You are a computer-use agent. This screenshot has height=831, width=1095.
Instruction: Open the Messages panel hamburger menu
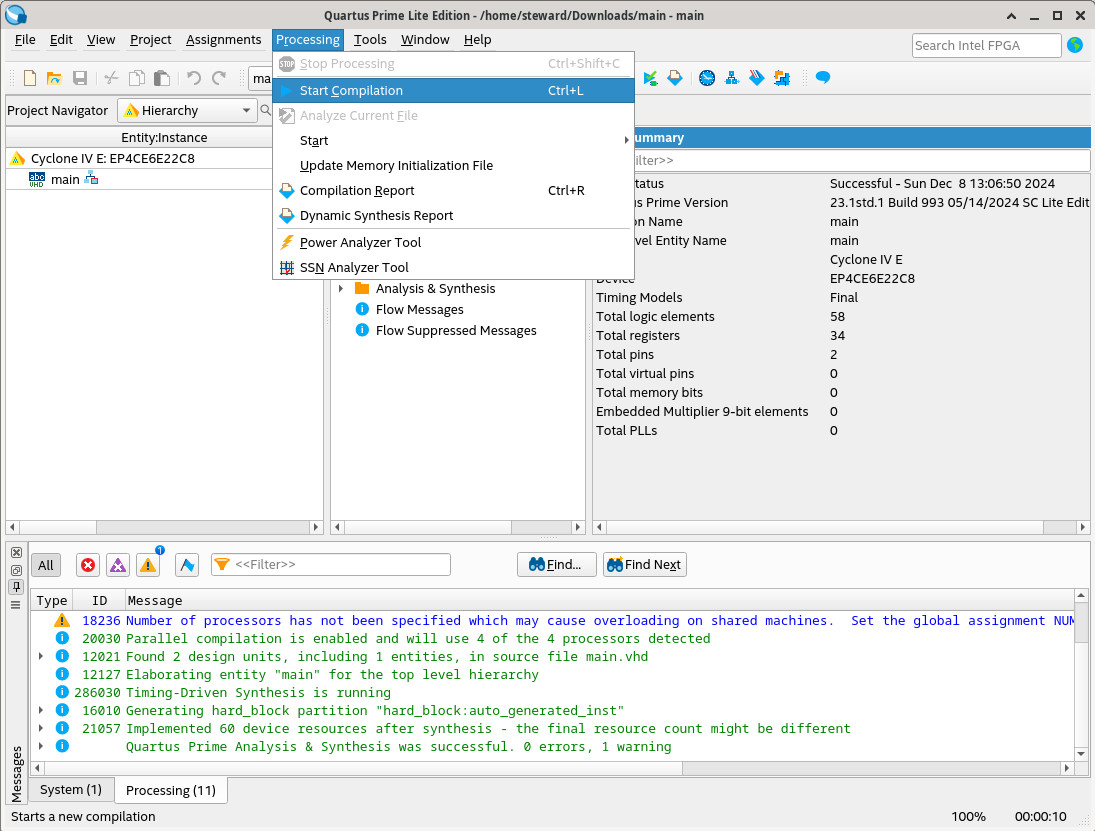pos(16,605)
